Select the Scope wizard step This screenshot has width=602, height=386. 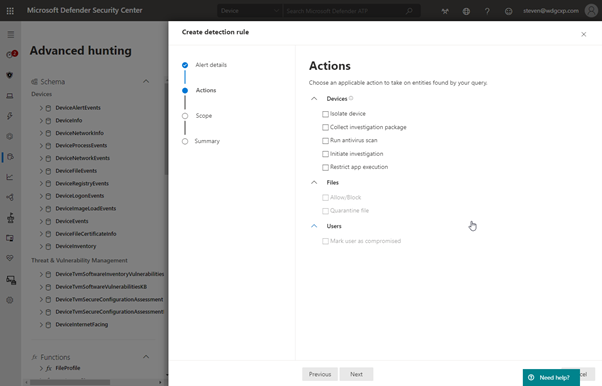pos(203,116)
